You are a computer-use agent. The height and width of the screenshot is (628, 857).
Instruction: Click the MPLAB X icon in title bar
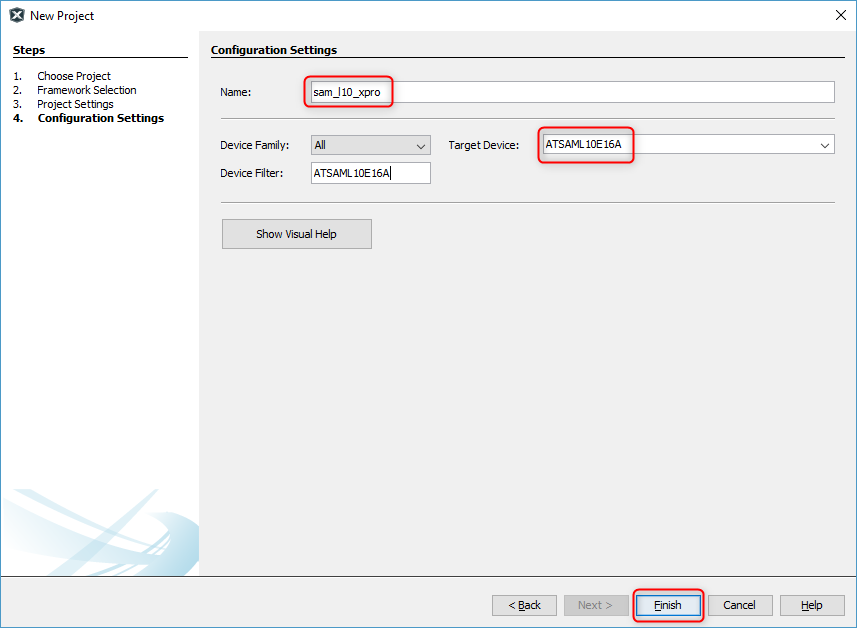point(16,15)
